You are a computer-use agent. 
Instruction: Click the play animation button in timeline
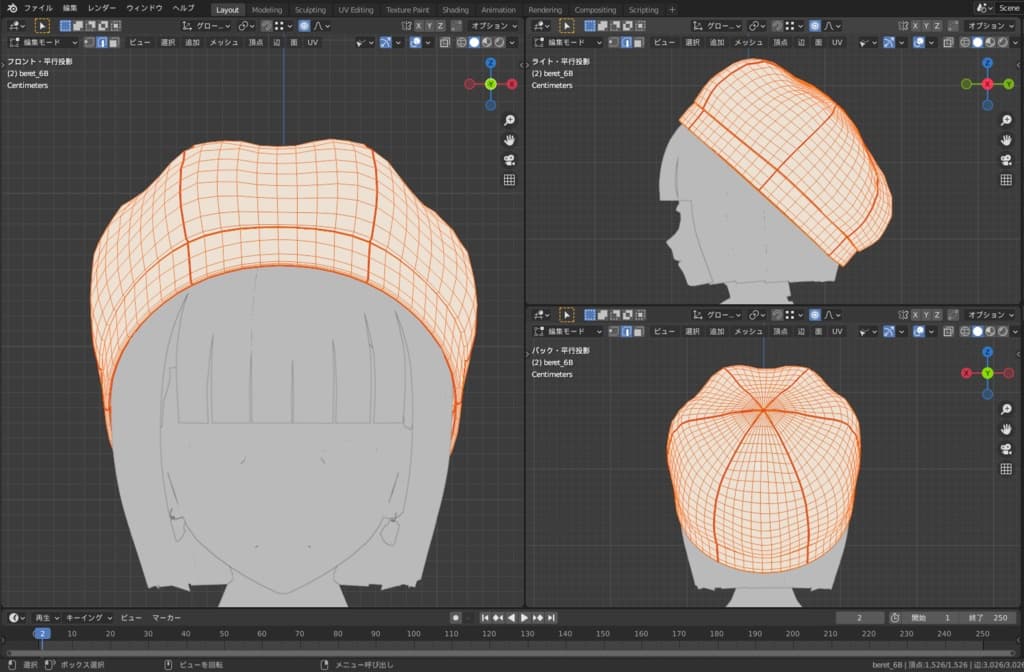(x=524, y=618)
